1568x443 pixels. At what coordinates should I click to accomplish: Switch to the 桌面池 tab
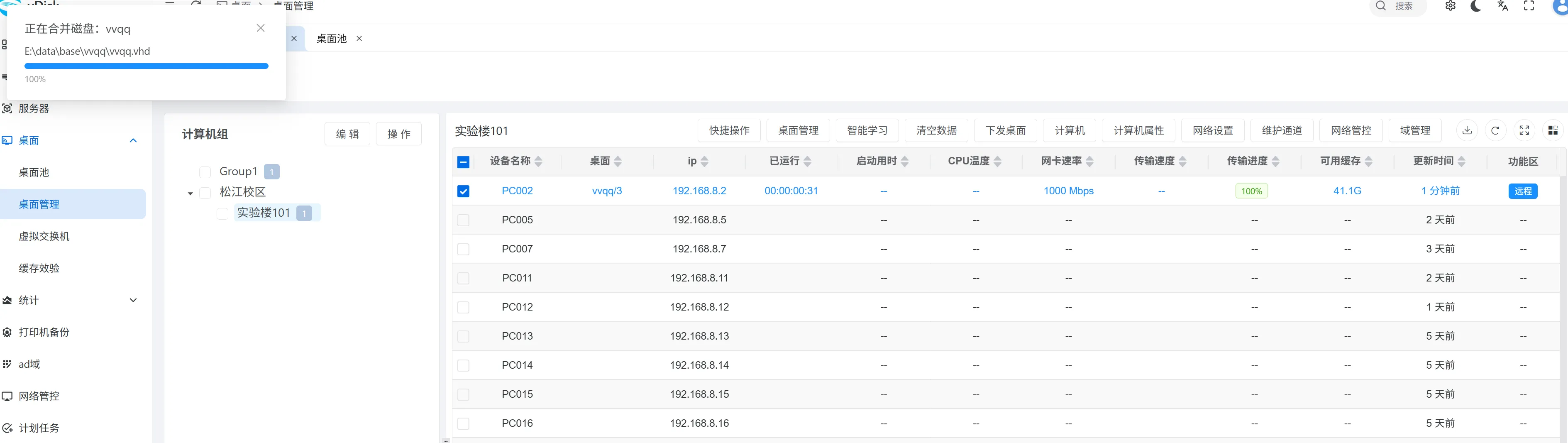[x=332, y=38]
